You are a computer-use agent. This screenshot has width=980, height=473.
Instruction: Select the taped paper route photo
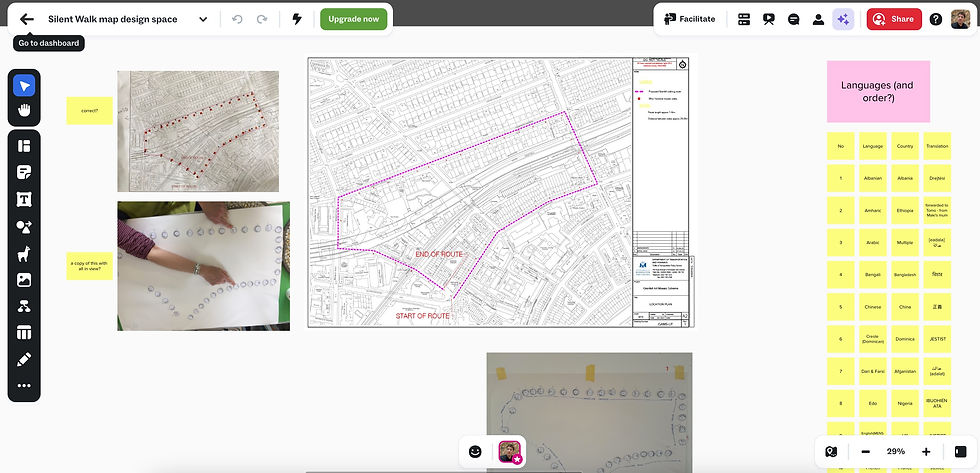point(589,412)
